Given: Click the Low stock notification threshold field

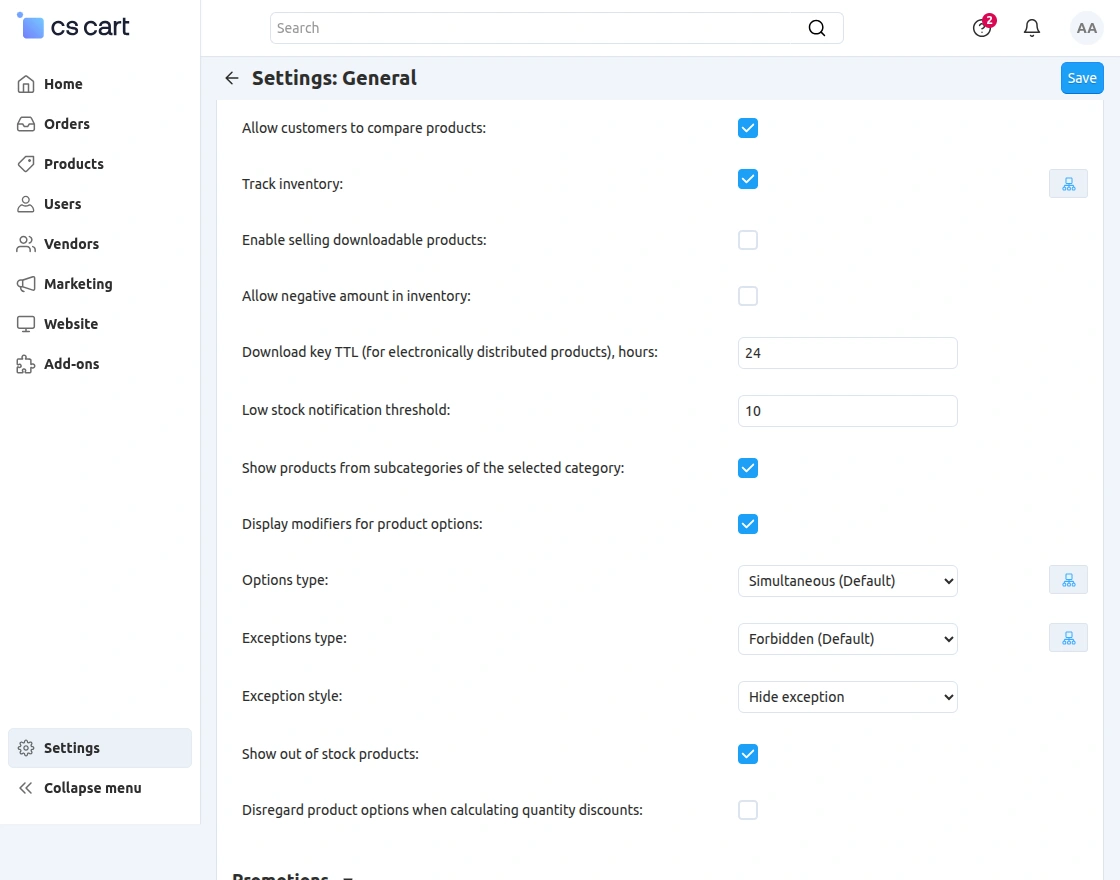Looking at the screenshot, I should [847, 411].
